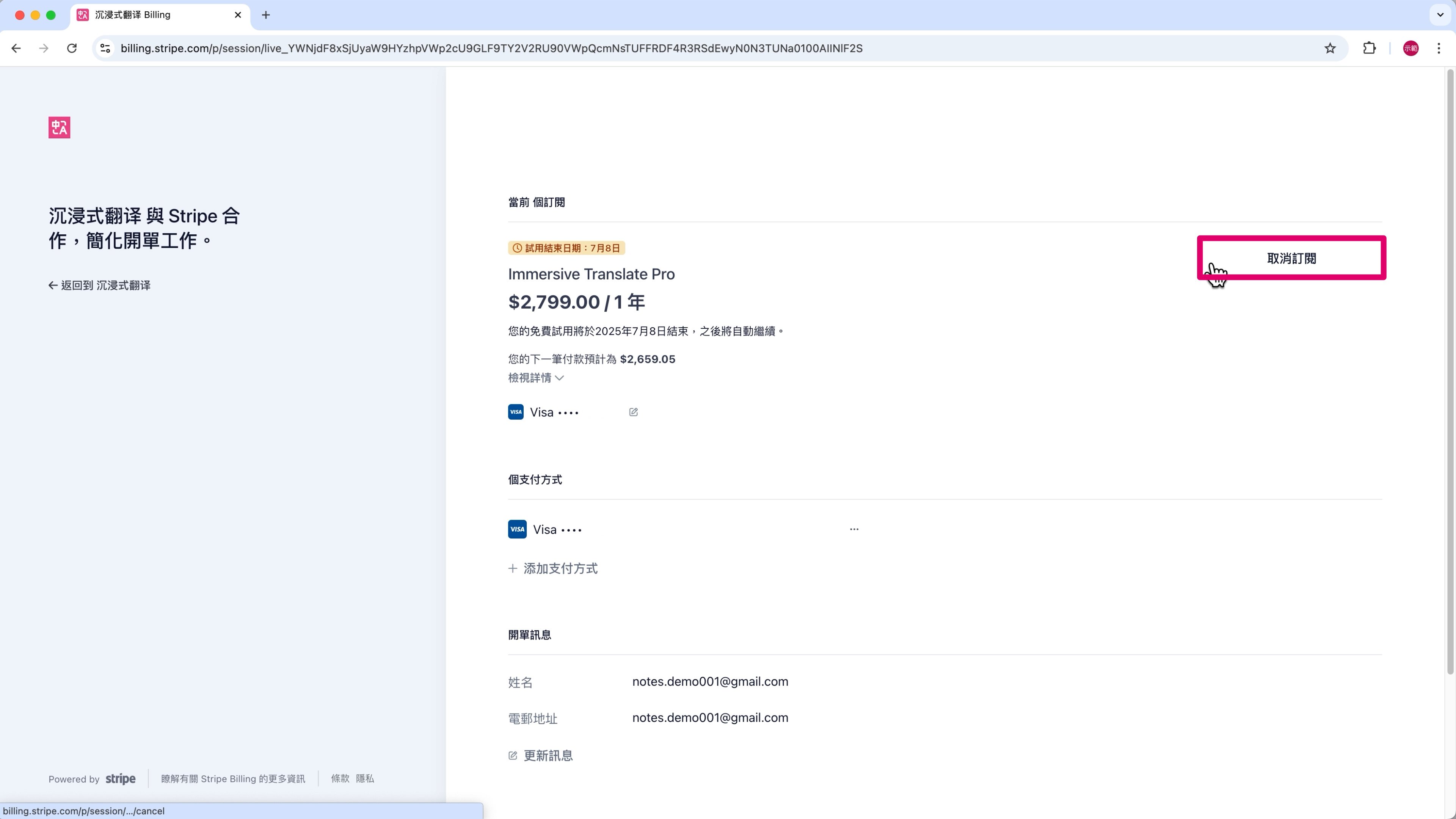This screenshot has width=1456, height=819.
Task: Click the 沉浸式翻译 pink logo icon
Action: pyautogui.click(x=60, y=128)
